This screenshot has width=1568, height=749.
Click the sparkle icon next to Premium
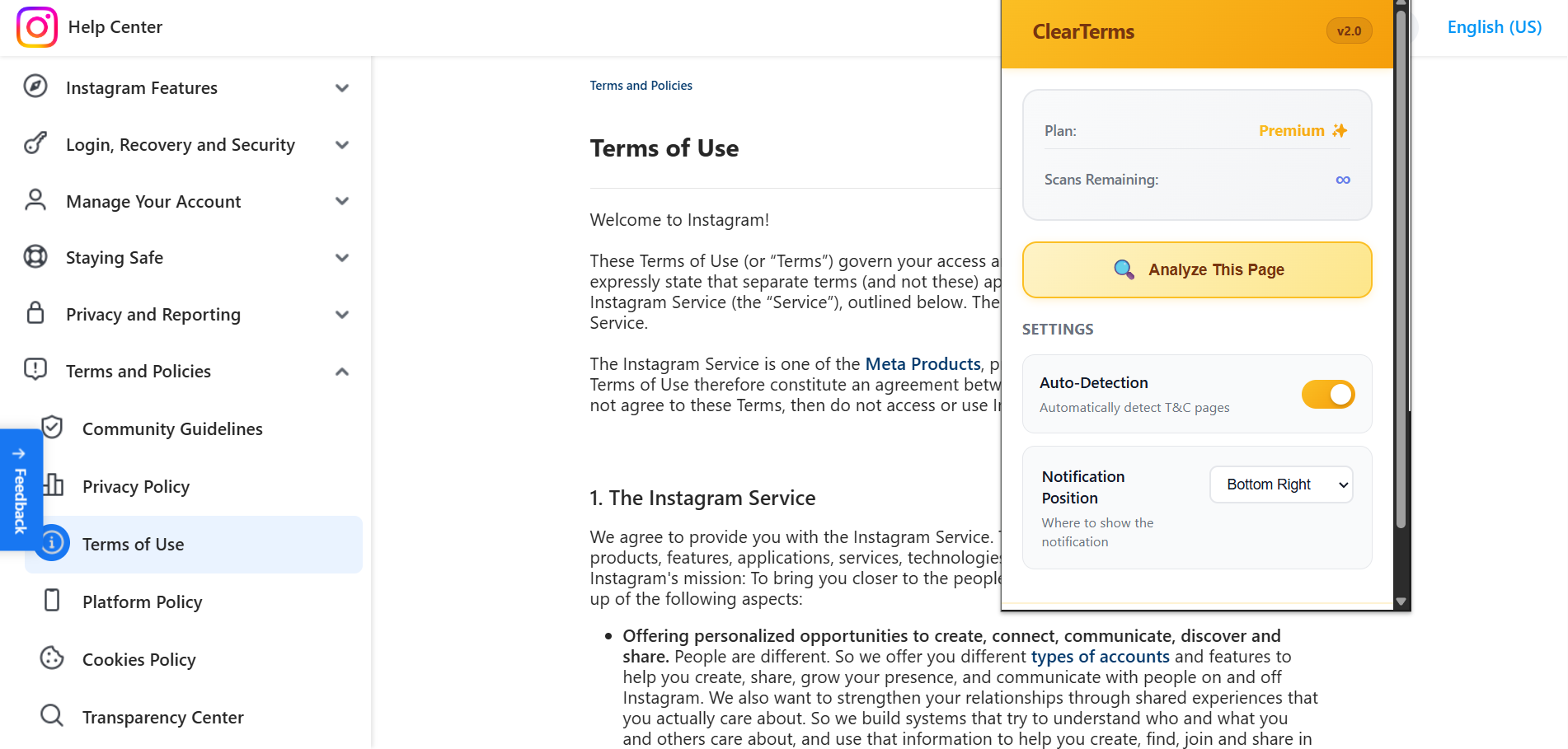[x=1340, y=130]
